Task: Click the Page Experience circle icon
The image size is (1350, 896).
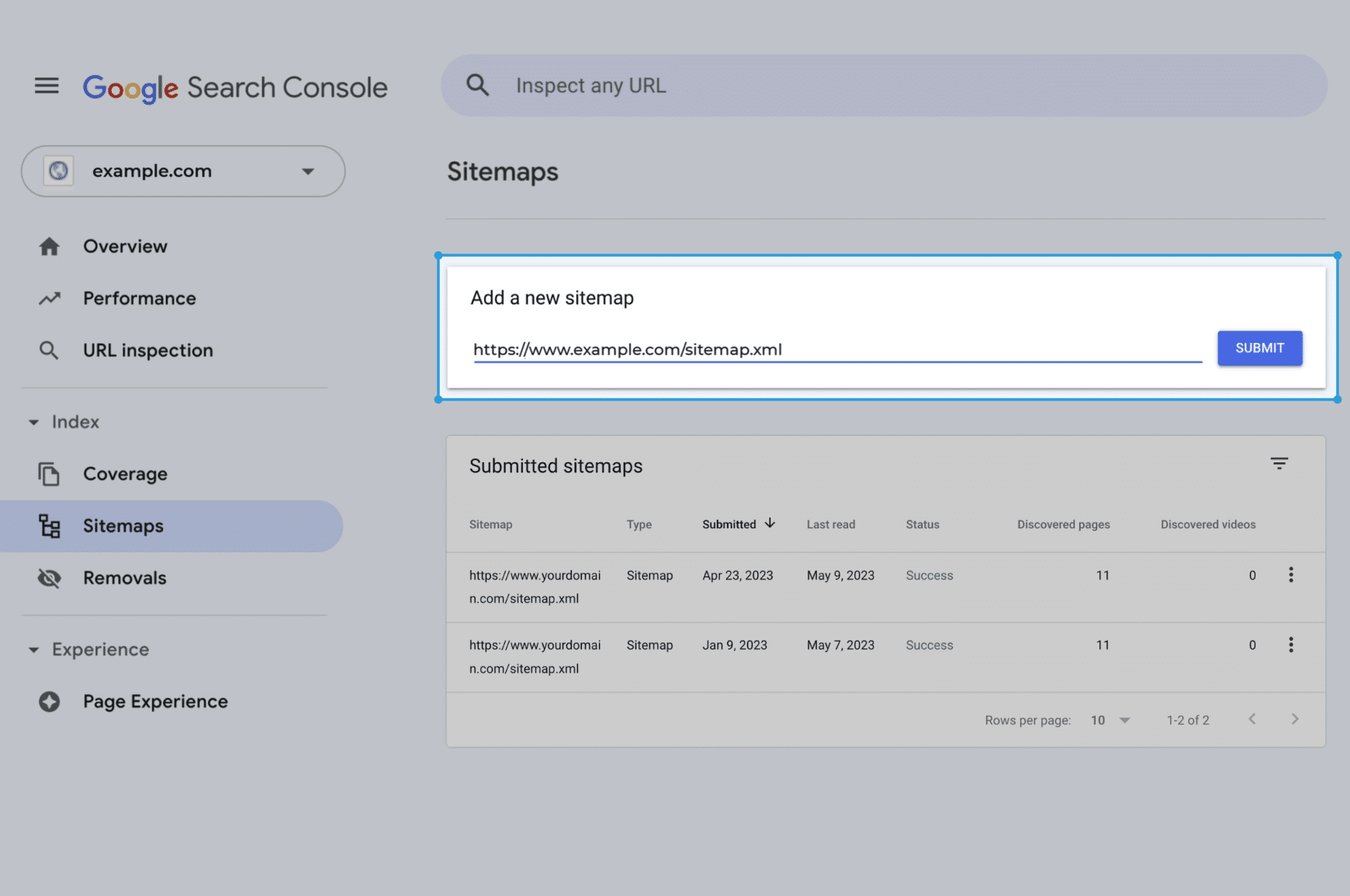Action: click(x=50, y=701)
